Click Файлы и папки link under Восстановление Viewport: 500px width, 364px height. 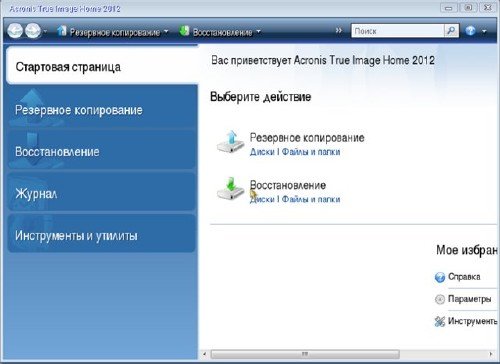[311, 199]
